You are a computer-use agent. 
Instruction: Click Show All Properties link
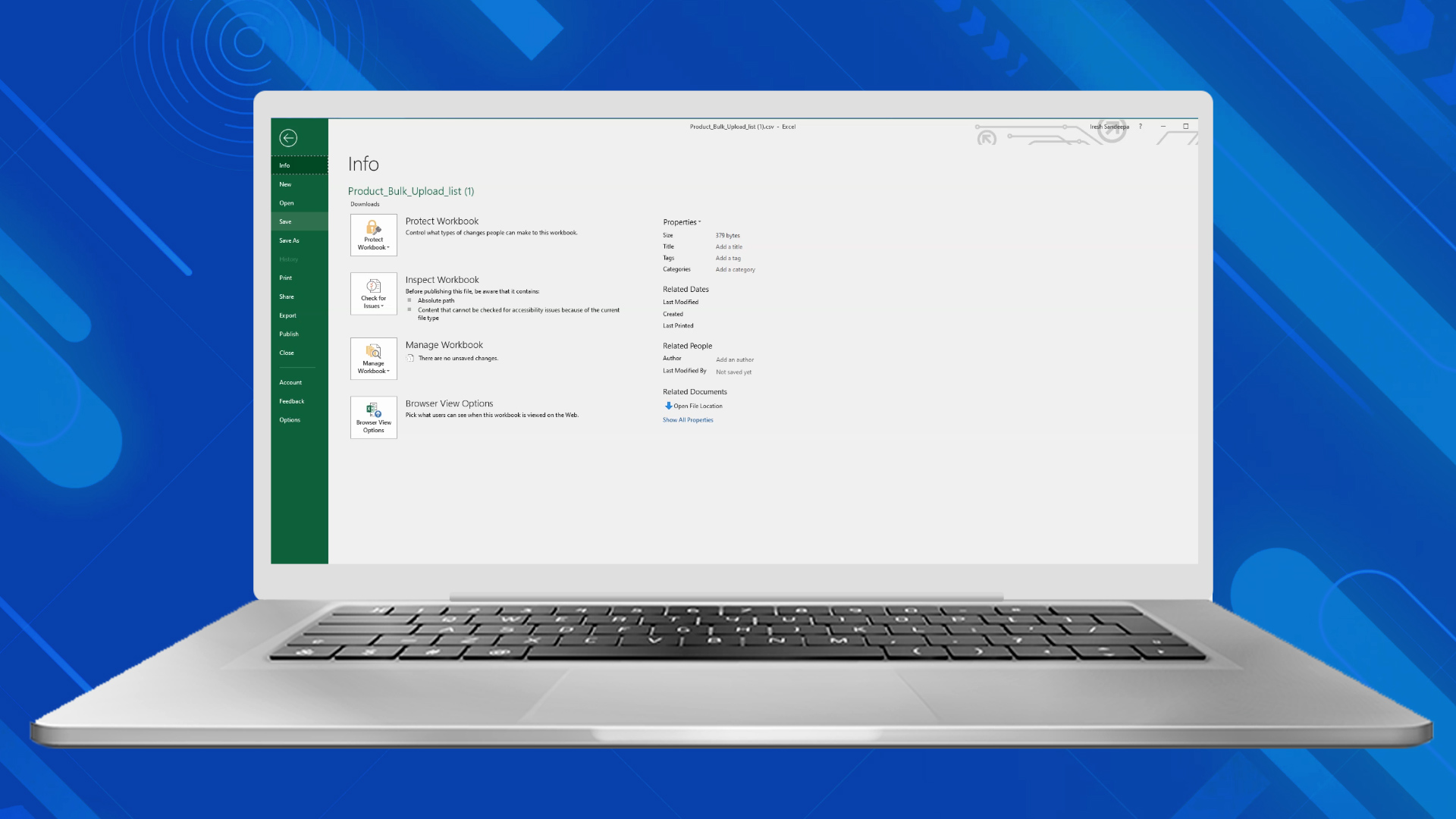pos(688,420)
